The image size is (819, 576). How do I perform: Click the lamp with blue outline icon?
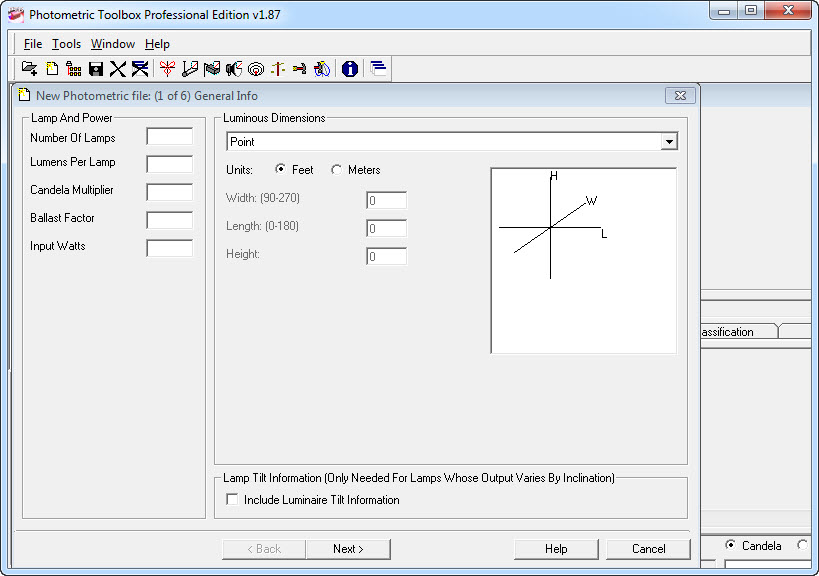pos(322,68)
